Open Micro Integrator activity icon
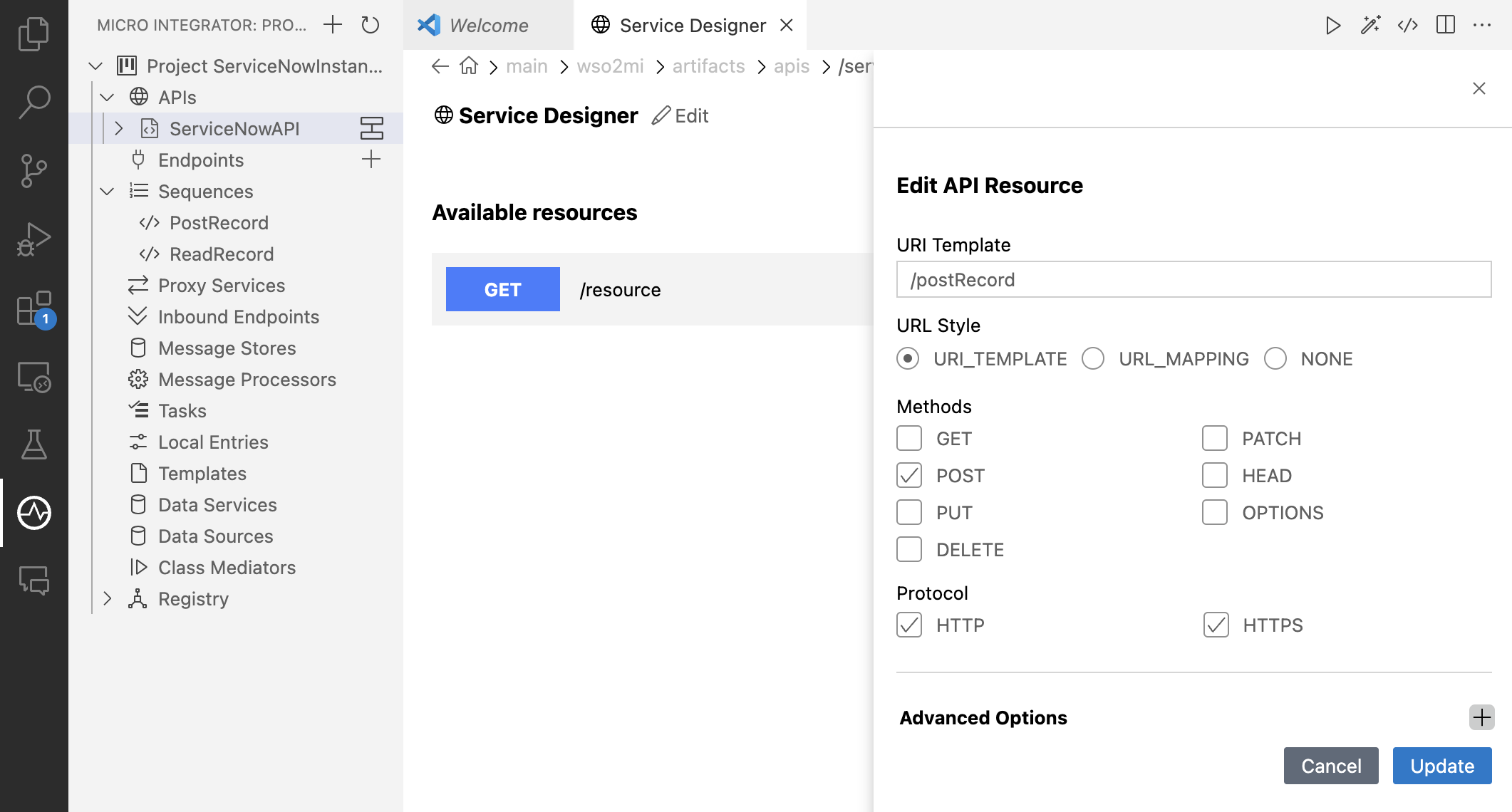The image size is (1512, 812). point(33,513)
